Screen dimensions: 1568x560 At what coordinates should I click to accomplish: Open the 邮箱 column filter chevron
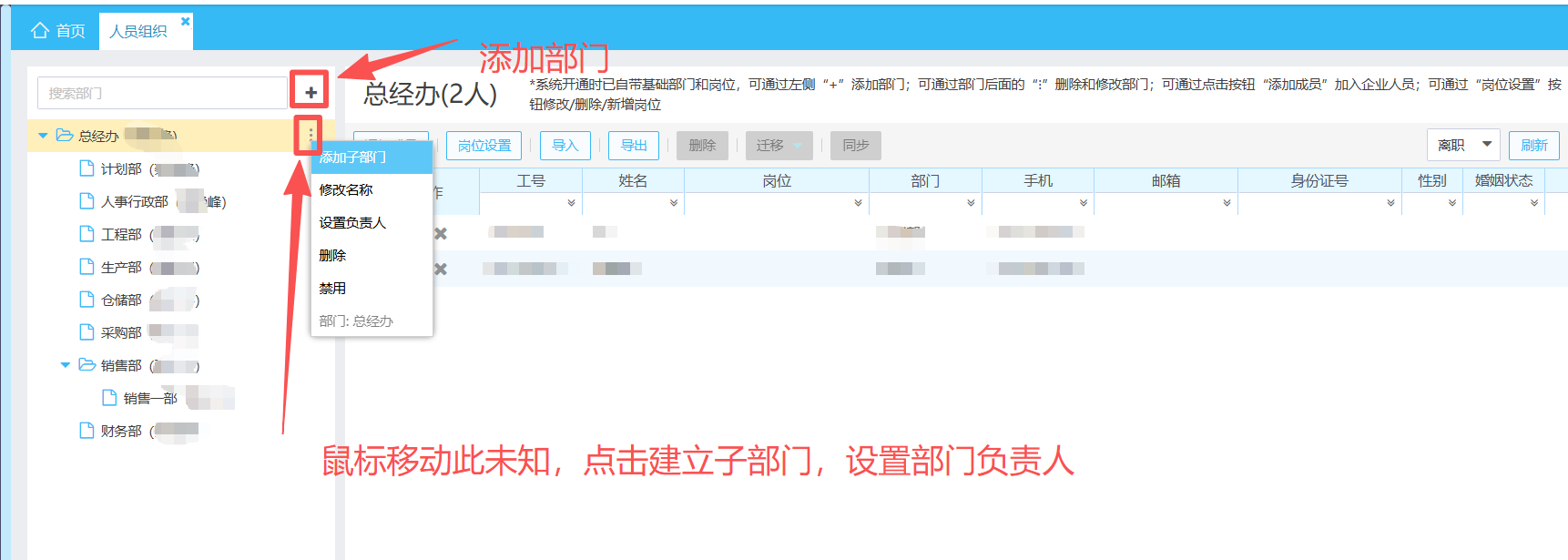point(1227,203)
